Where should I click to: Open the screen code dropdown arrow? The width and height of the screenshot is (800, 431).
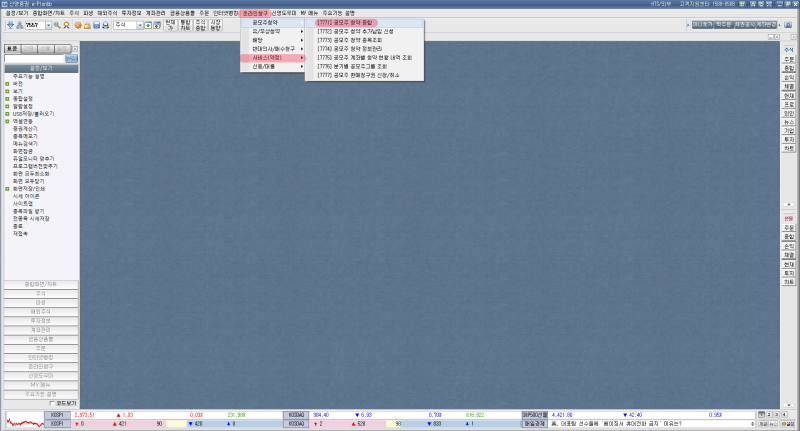(48, 25)
